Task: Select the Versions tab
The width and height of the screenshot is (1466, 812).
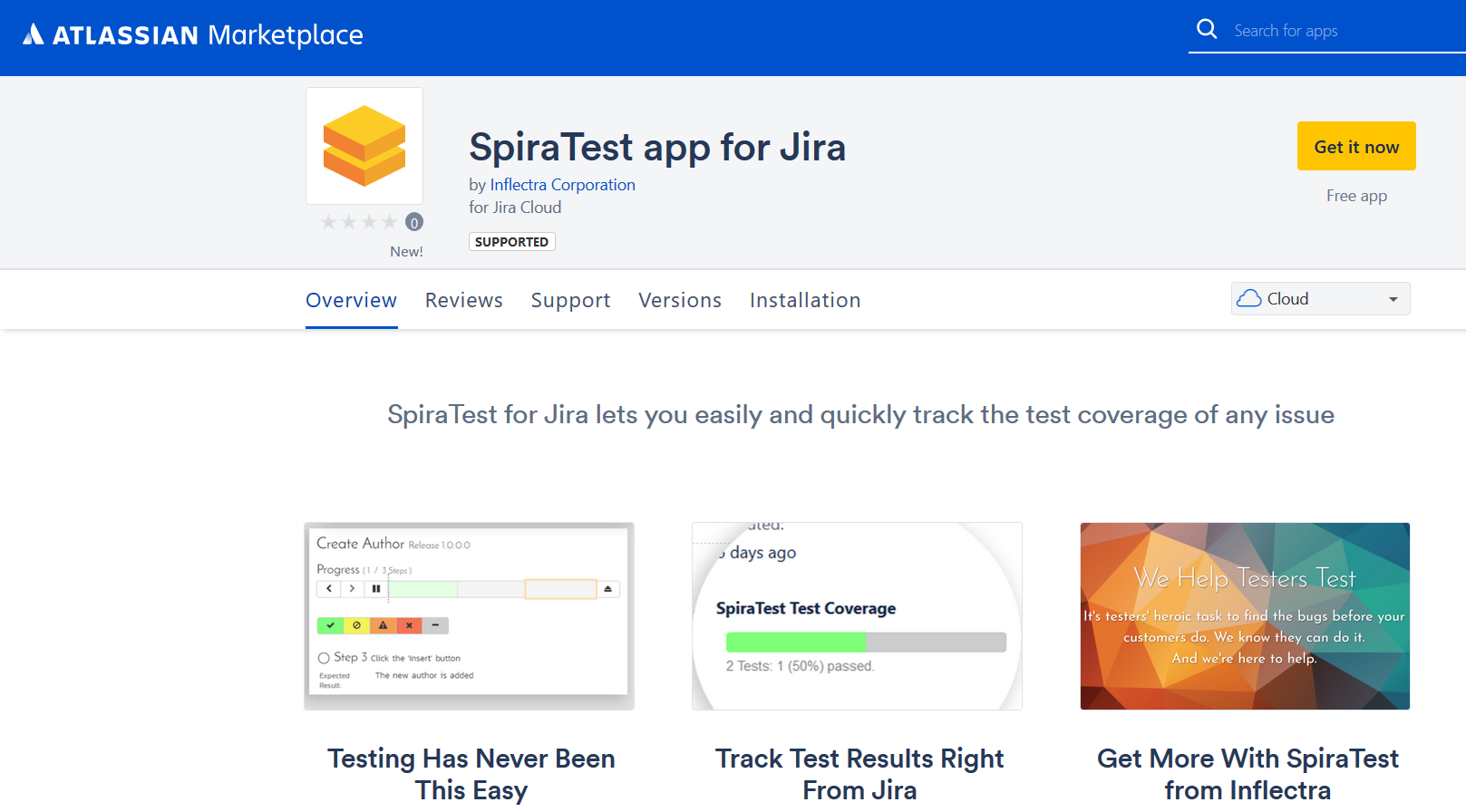Action: [679, 300]
